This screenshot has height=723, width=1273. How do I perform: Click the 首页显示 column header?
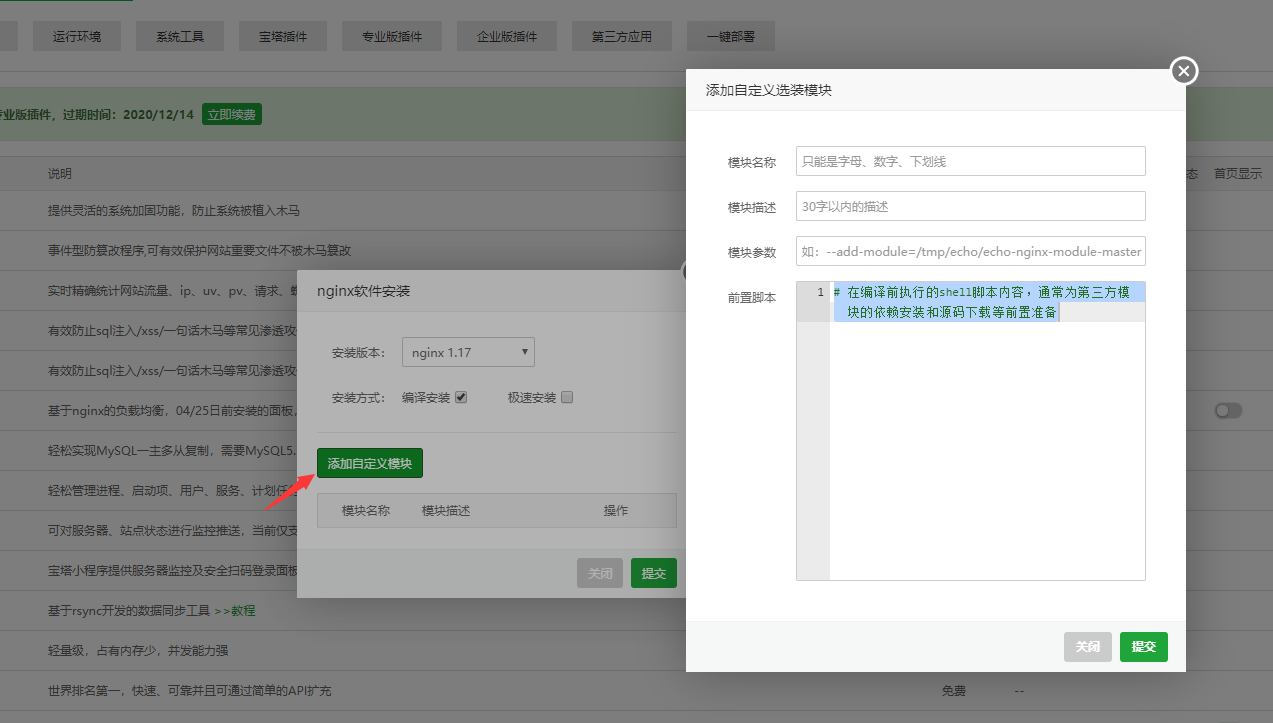[1238, 173]
